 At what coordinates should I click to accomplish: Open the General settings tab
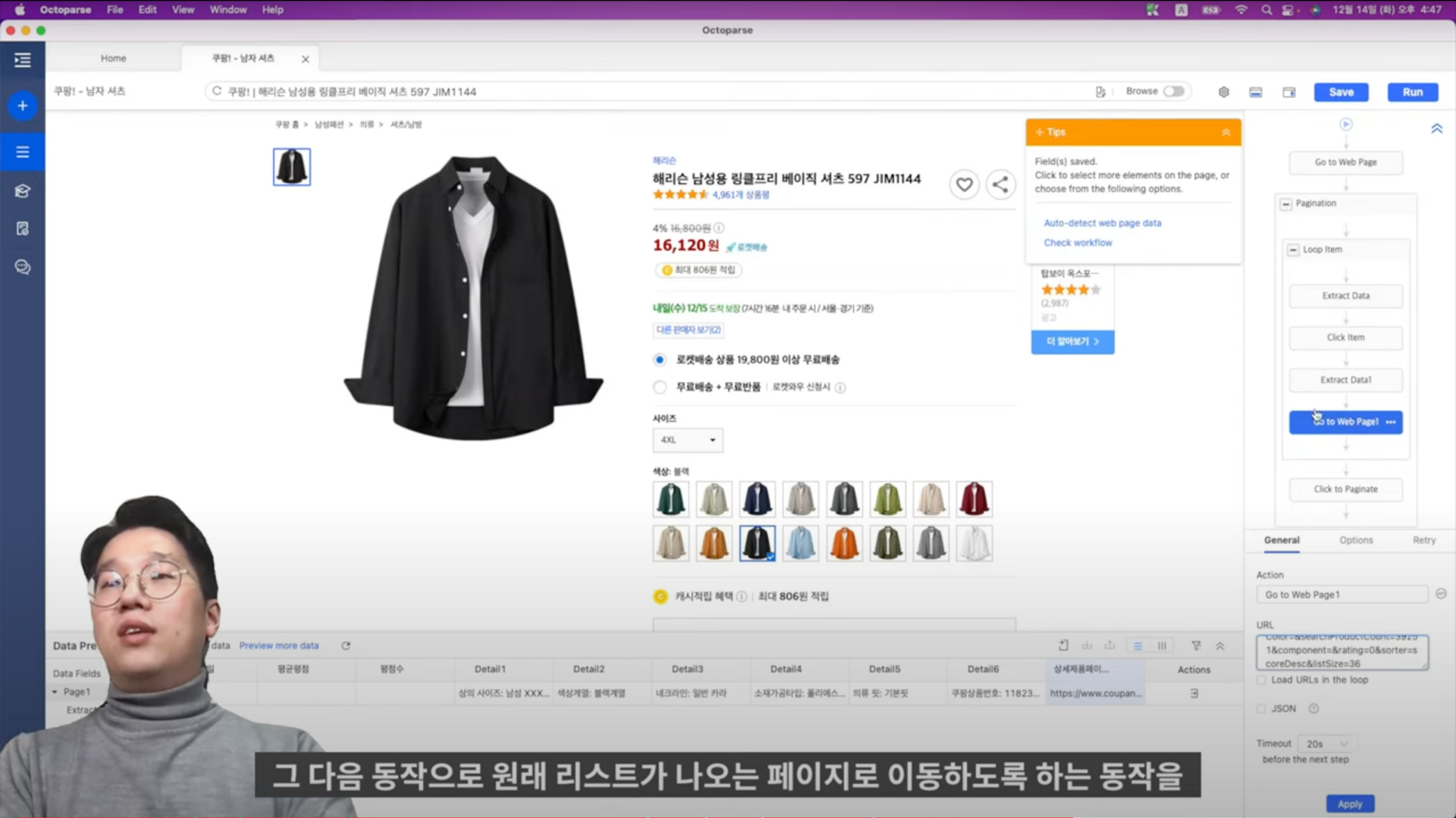coord(1281,541)
